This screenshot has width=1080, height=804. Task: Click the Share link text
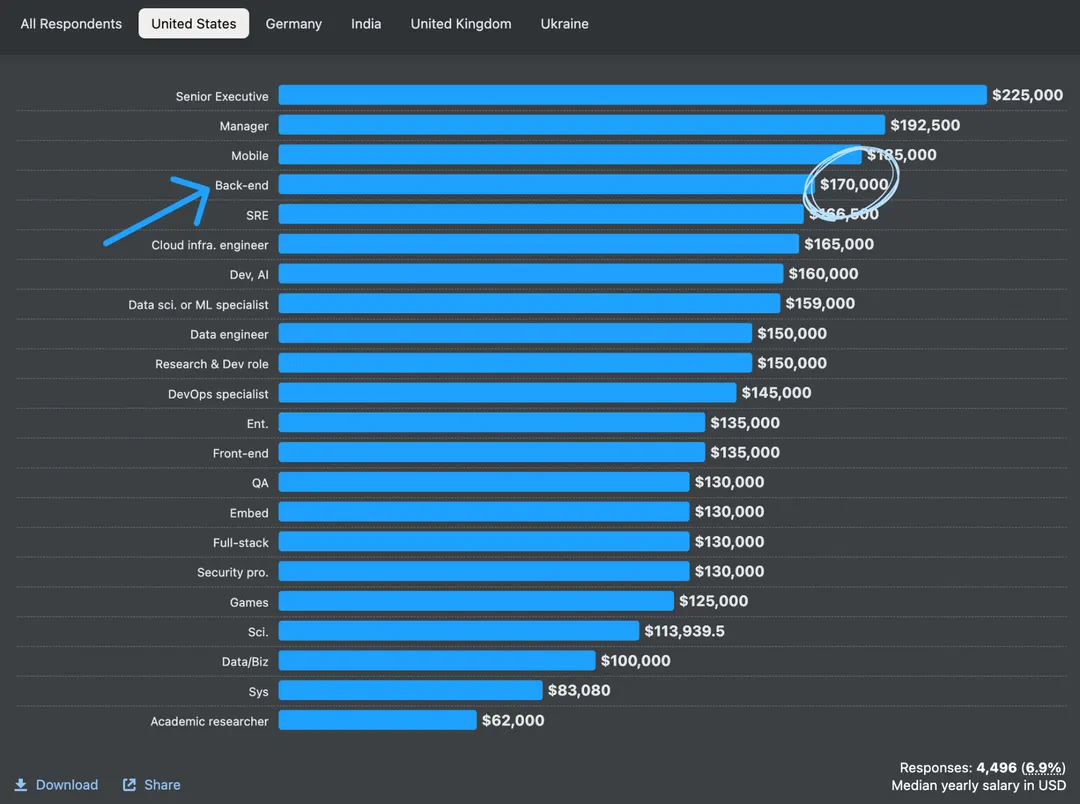pos(162,785)
